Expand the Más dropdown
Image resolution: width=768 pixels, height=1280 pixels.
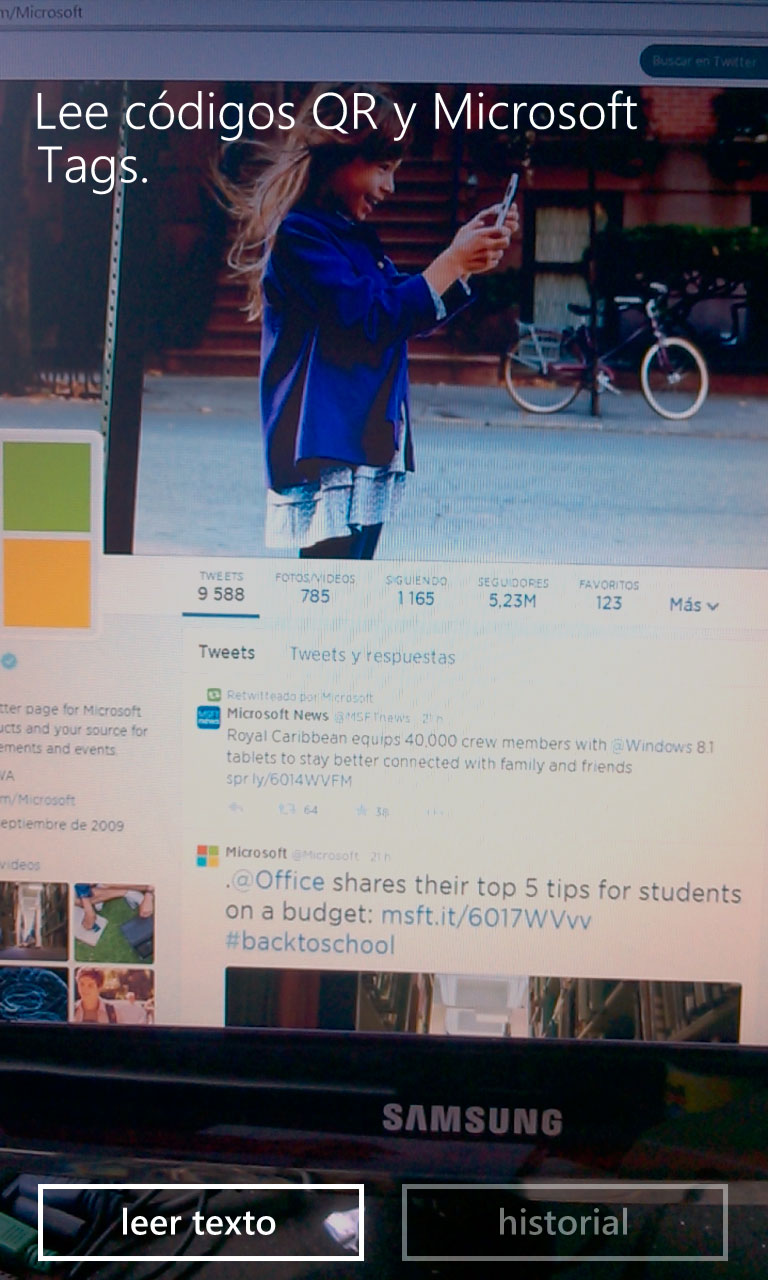(694, 605)
